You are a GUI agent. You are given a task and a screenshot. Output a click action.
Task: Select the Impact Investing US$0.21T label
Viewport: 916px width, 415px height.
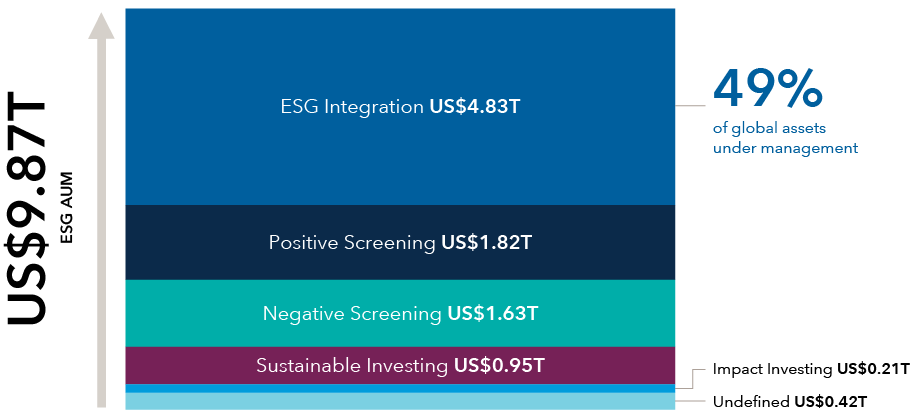(x=811, y=369)
